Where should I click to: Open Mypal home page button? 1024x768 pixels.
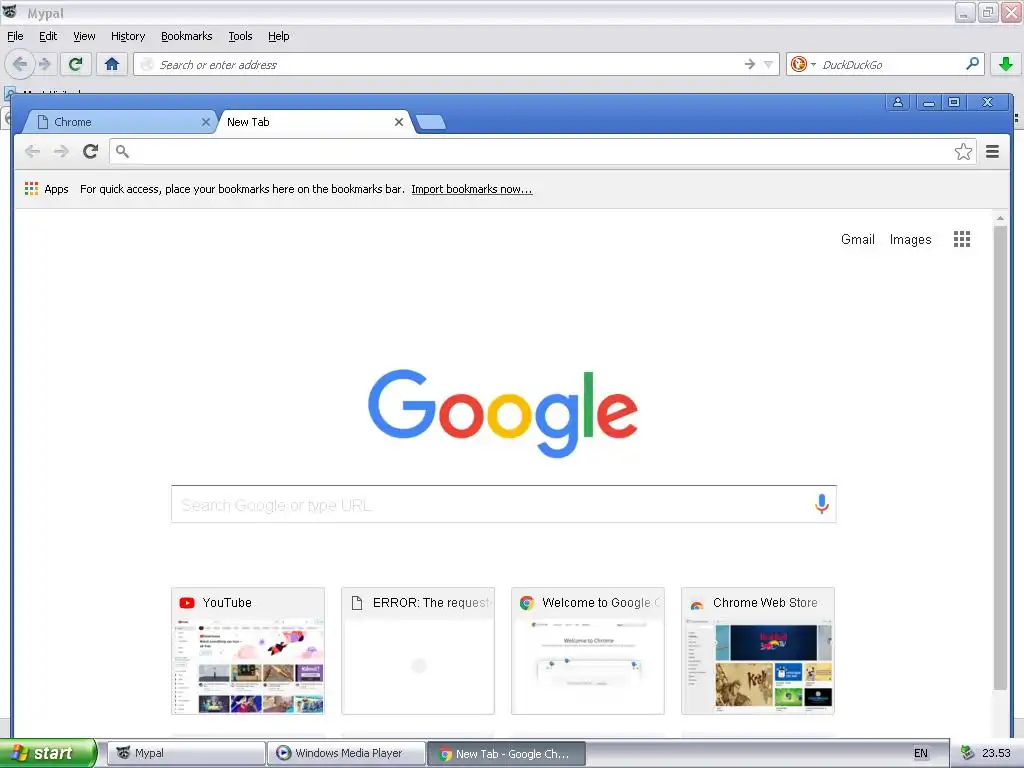[112, 64]
